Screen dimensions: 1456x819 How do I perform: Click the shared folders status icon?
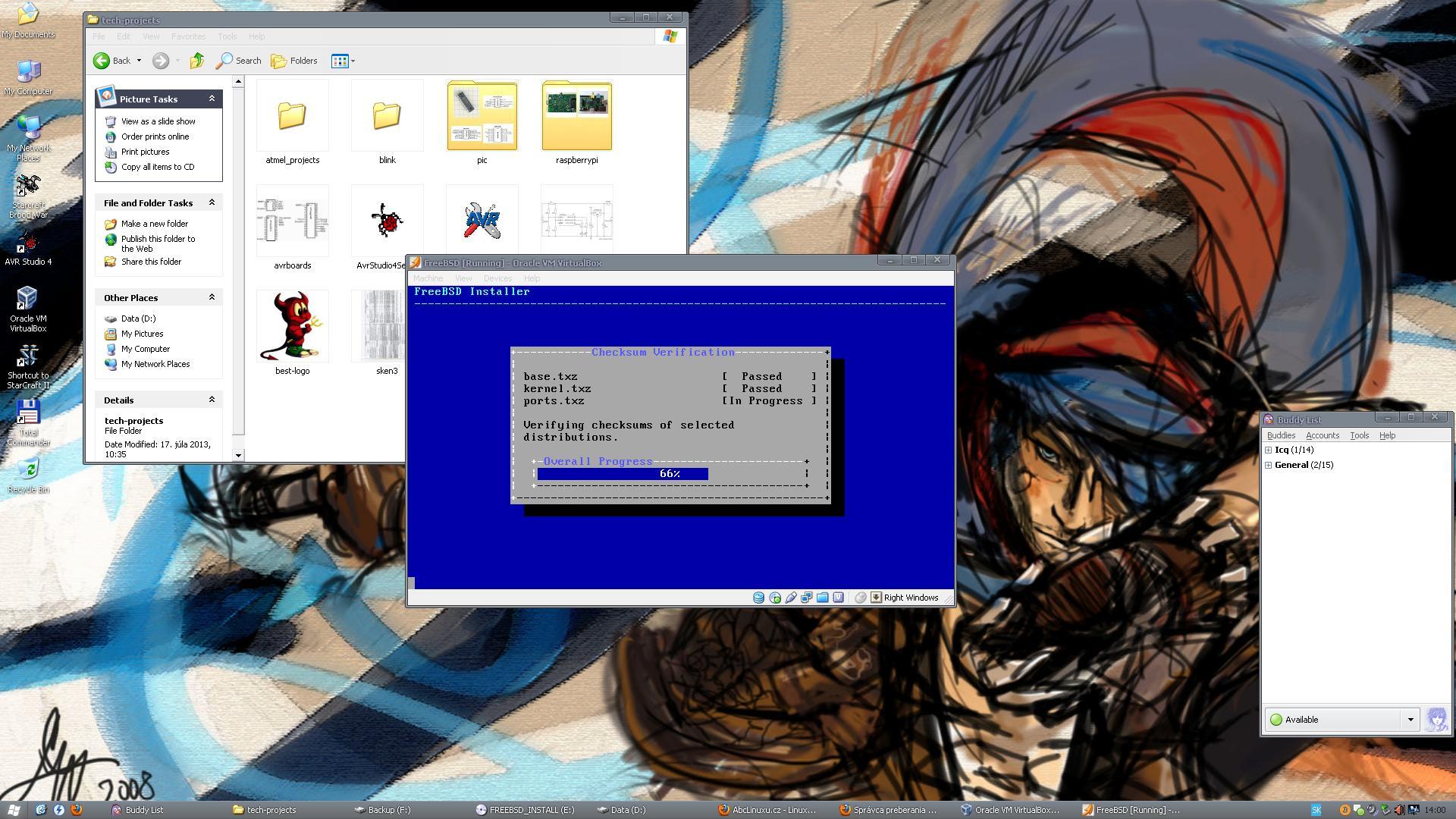[823, 598]
